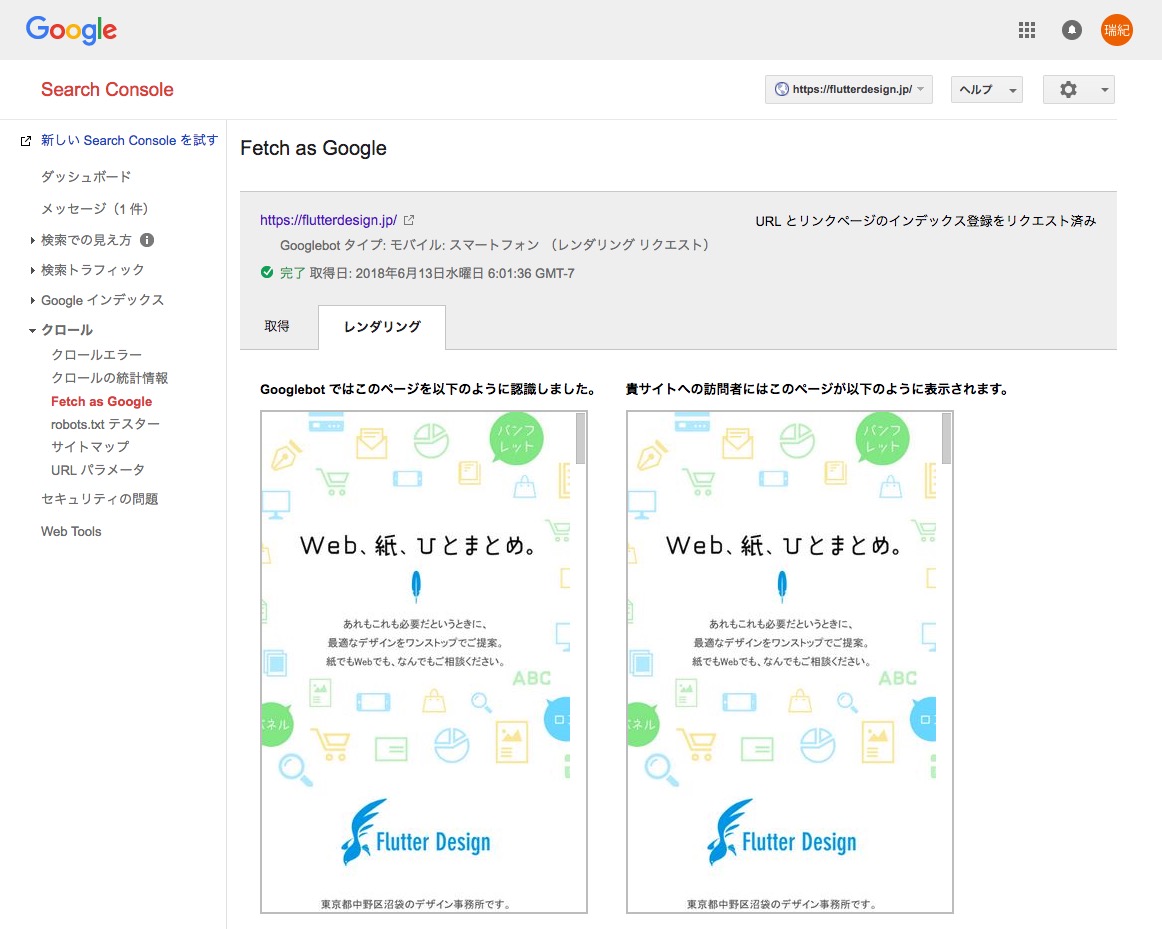Click the globe icon in the property selector

(781, 89)
